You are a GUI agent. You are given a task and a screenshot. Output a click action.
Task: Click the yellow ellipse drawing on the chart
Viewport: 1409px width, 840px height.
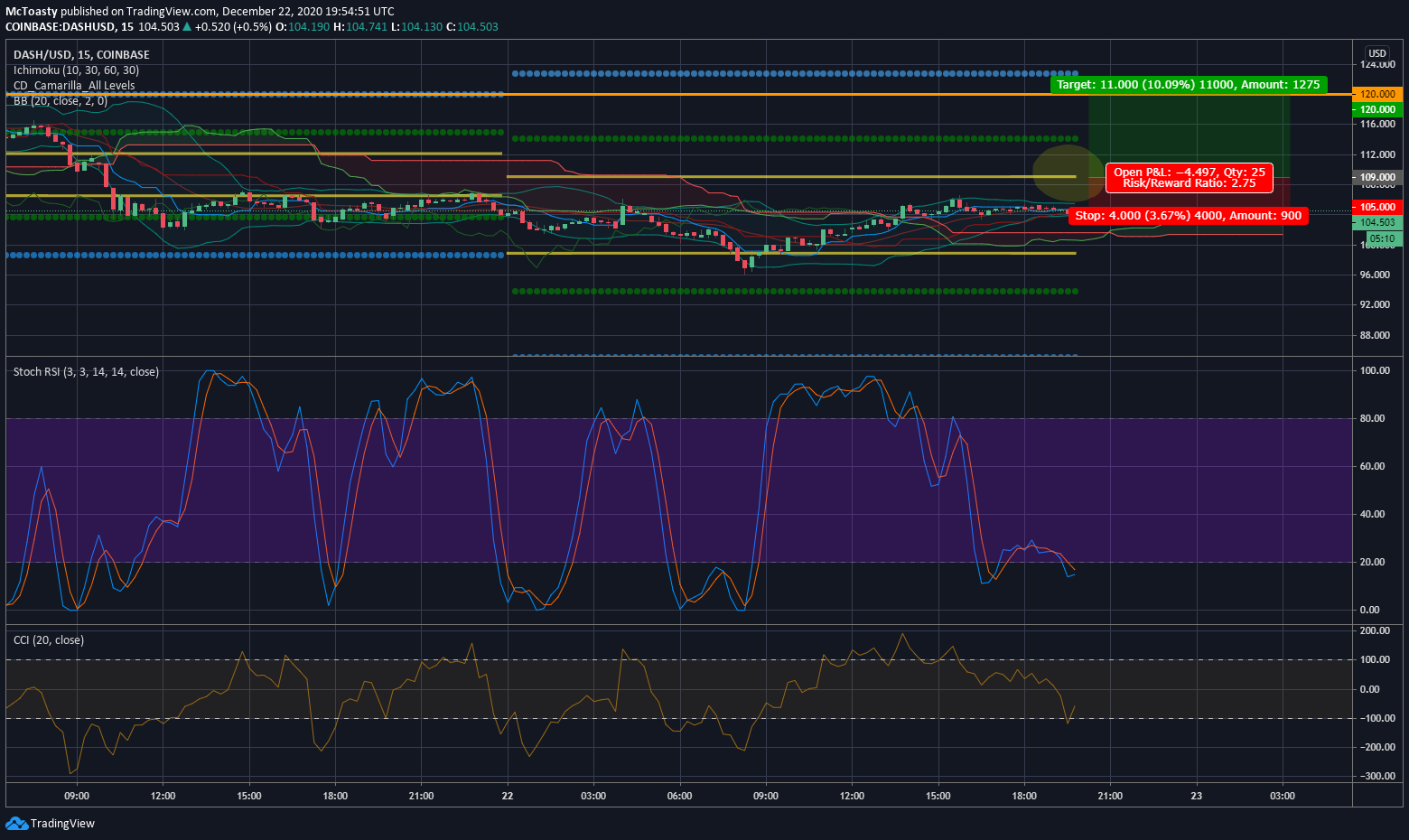pyautogui.click(x=1068, y=173)
